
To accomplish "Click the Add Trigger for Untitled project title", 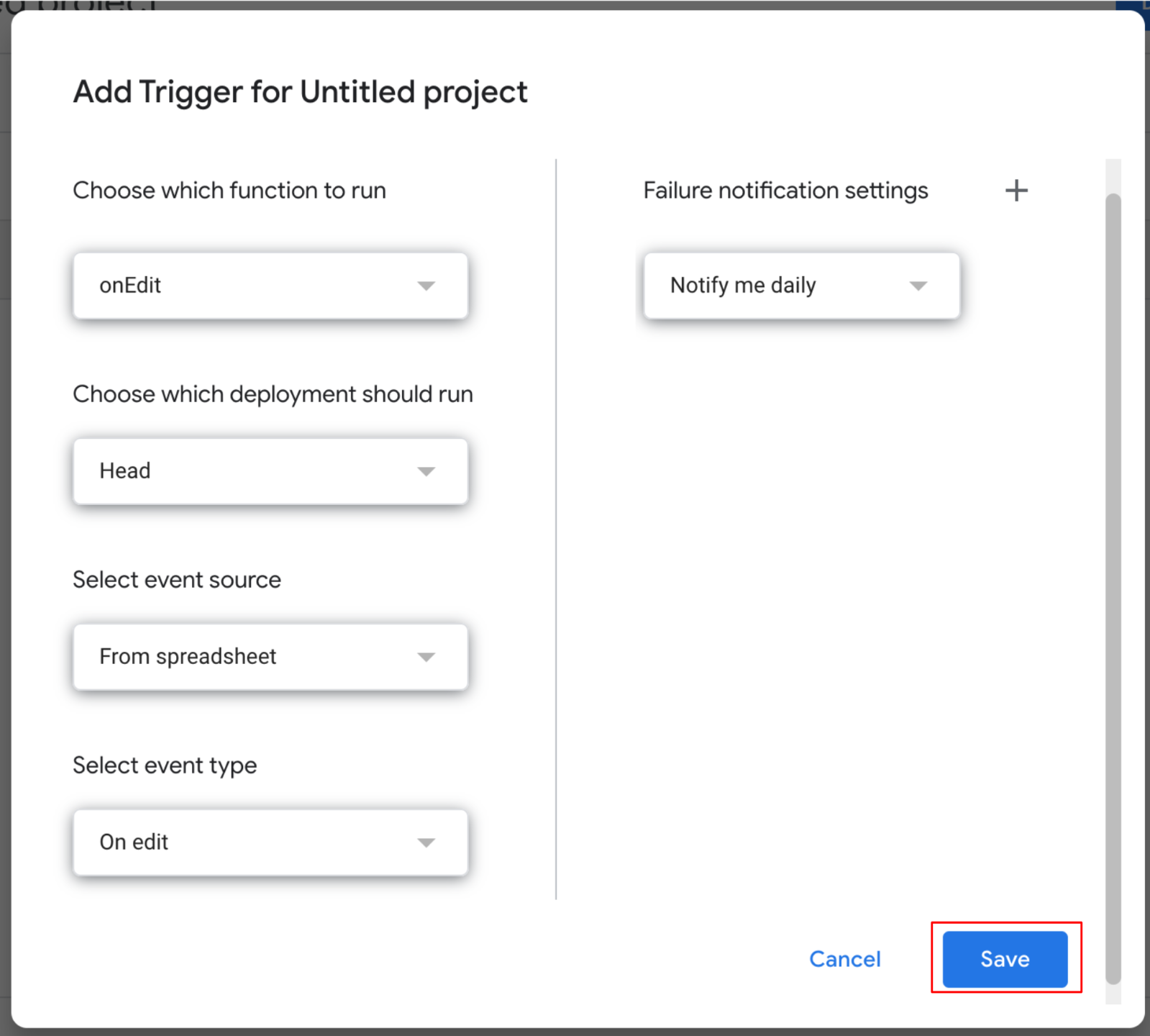I will pyautogui.click(x=300, y=92).
